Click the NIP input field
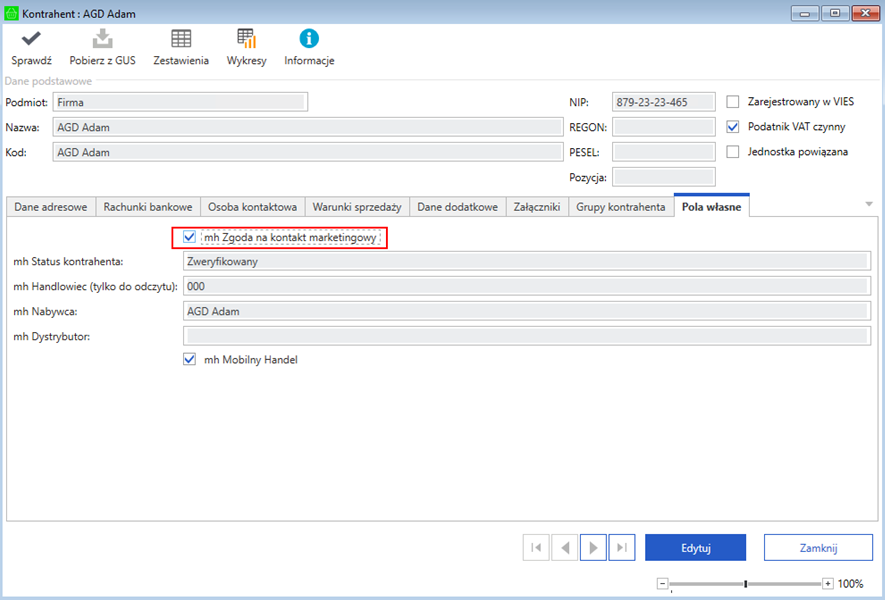This screenshot has height=600, width=885. point(663,102)
